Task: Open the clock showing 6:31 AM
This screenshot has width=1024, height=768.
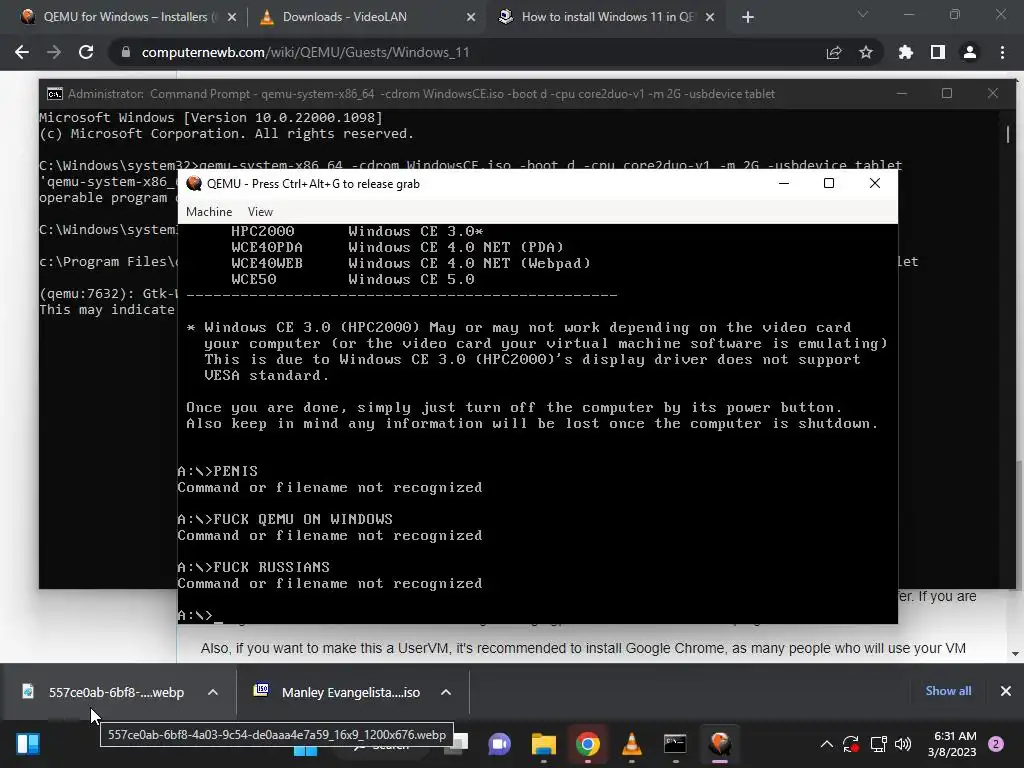Action: [x=952, y=744]
